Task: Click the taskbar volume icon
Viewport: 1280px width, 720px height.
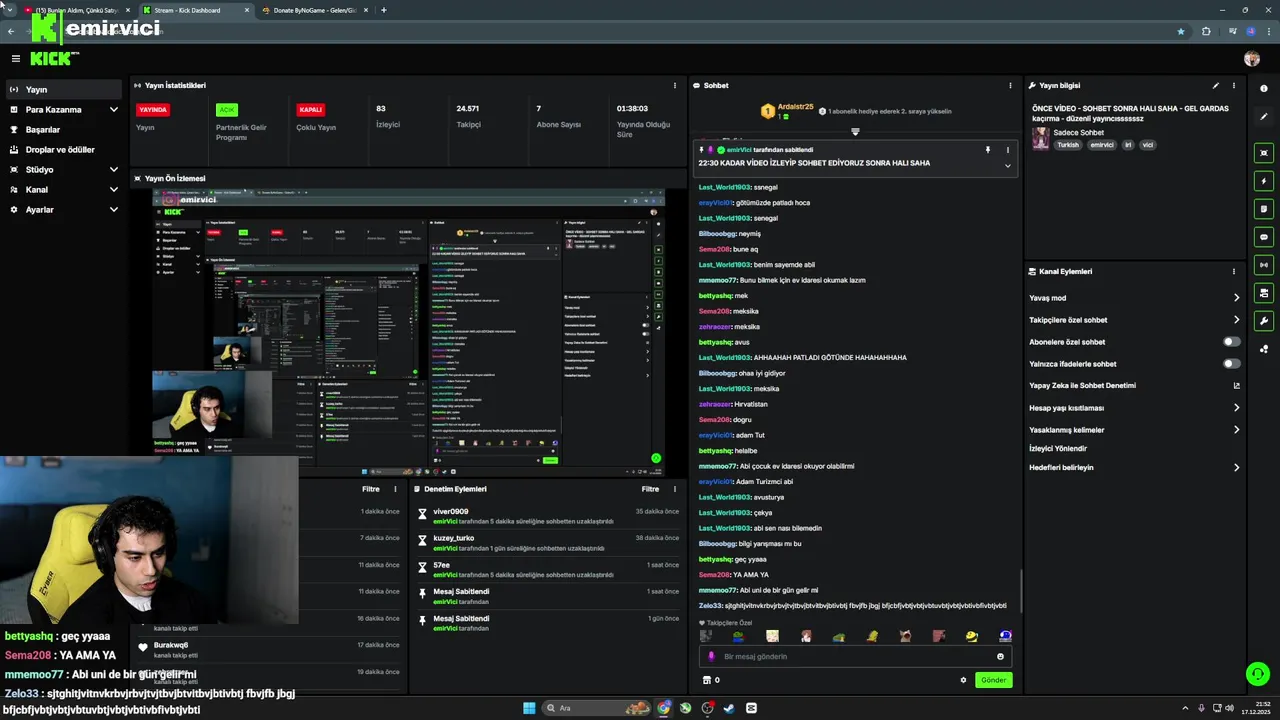Action: click(1230, 708)
